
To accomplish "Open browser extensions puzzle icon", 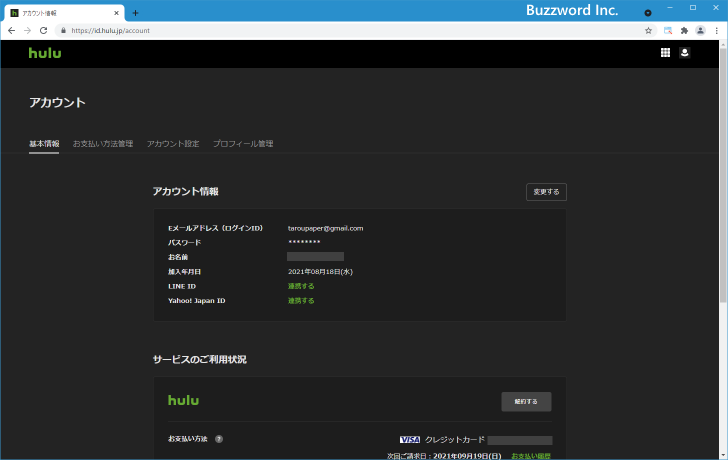I will (x=684, y=31).
